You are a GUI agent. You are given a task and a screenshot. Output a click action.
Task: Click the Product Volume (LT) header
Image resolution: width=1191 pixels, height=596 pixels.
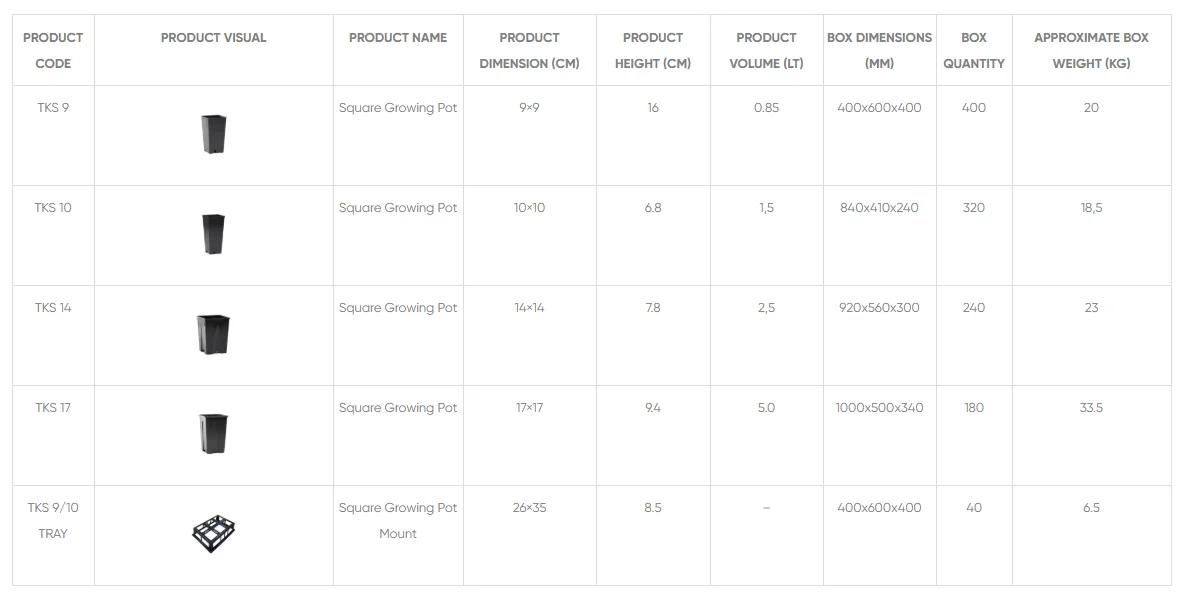pos(766,50)
